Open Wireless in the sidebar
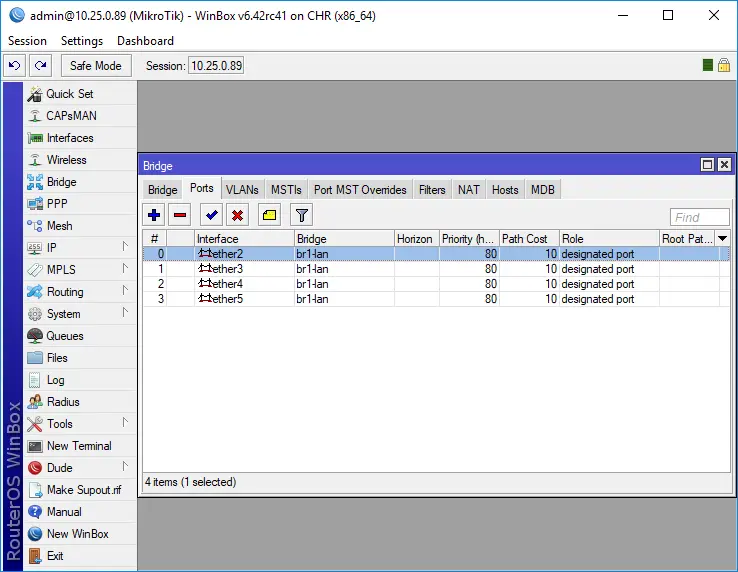Viewport: 738px width, 572px height. (x=80, y=160)
